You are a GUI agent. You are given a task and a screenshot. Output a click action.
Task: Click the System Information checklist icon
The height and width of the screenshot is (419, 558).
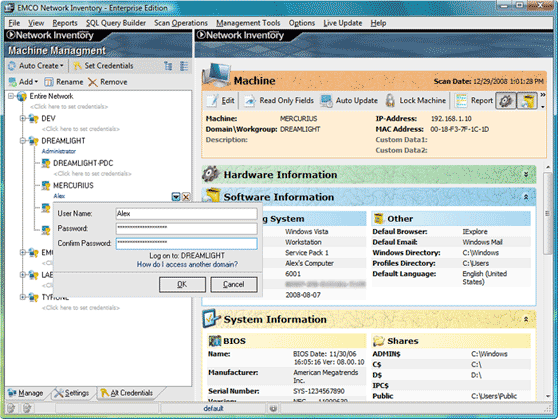[x=210, y=318]
